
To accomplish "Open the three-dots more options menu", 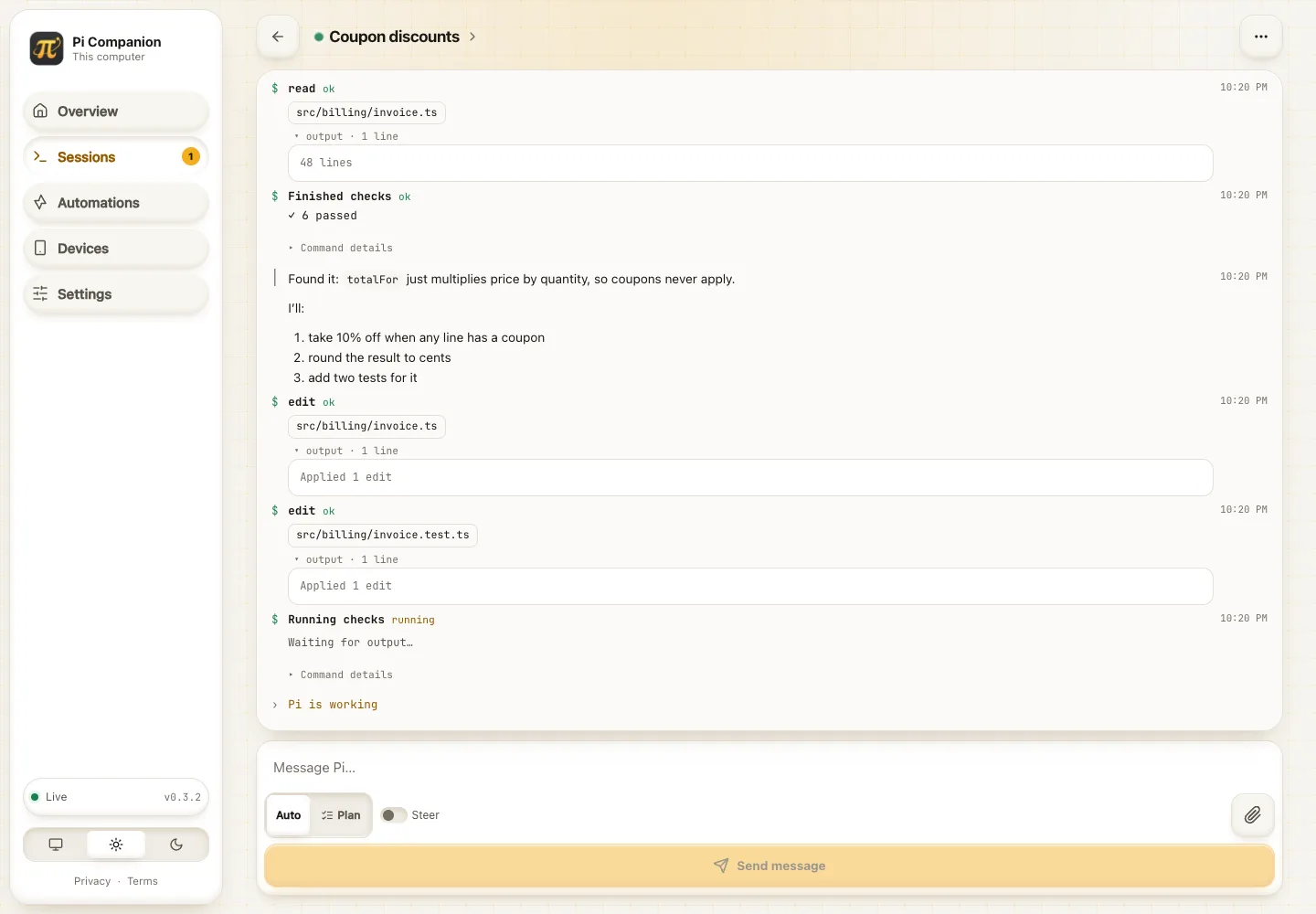I will 1261,37.
